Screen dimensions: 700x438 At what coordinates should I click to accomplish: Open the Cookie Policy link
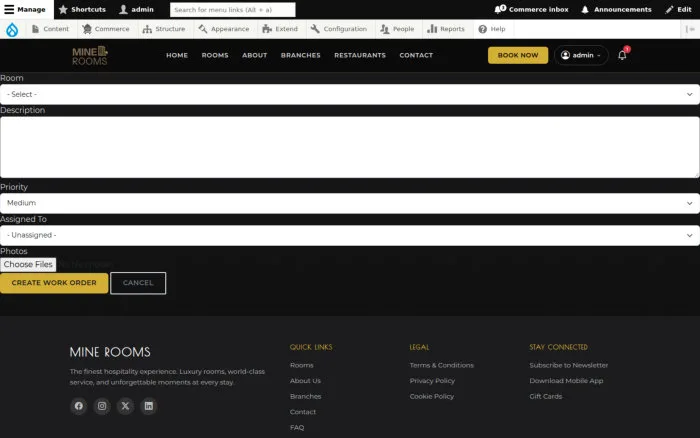coord(432,396)
